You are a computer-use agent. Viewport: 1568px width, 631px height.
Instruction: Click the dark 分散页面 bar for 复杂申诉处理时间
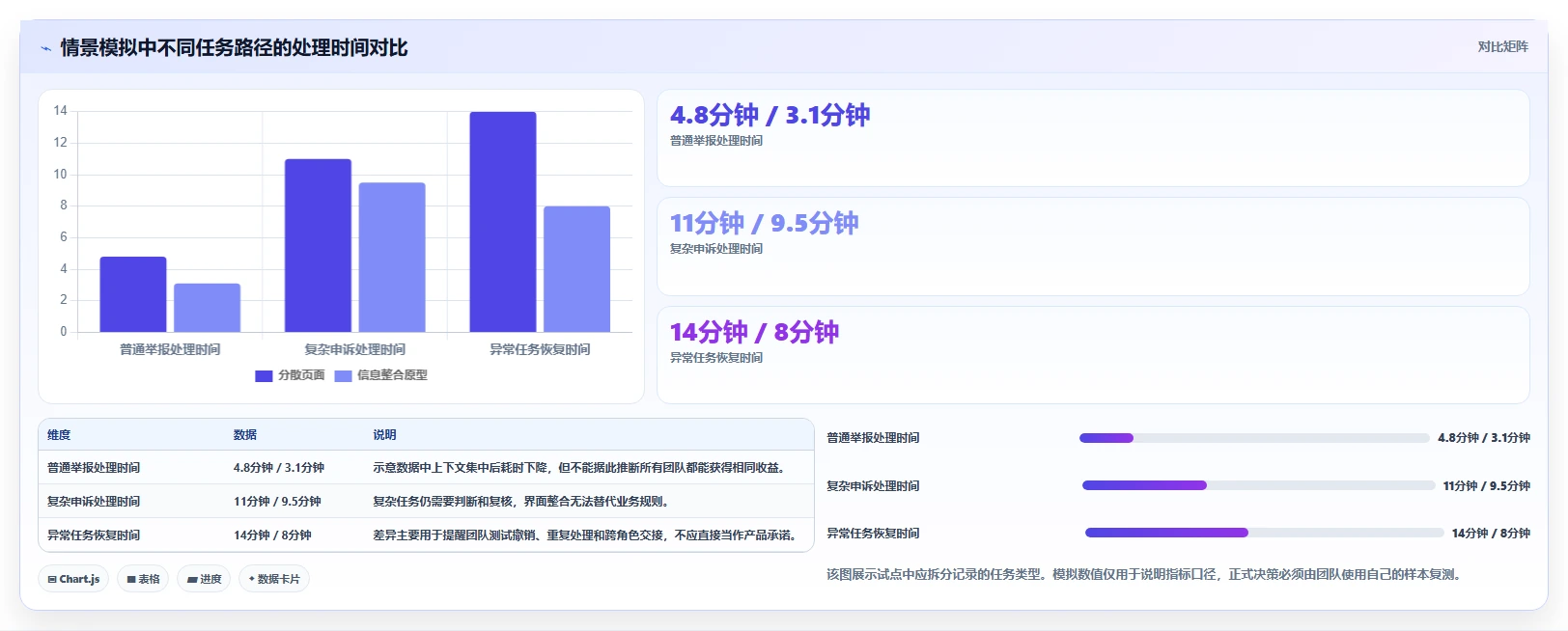(x=318, y=245)
